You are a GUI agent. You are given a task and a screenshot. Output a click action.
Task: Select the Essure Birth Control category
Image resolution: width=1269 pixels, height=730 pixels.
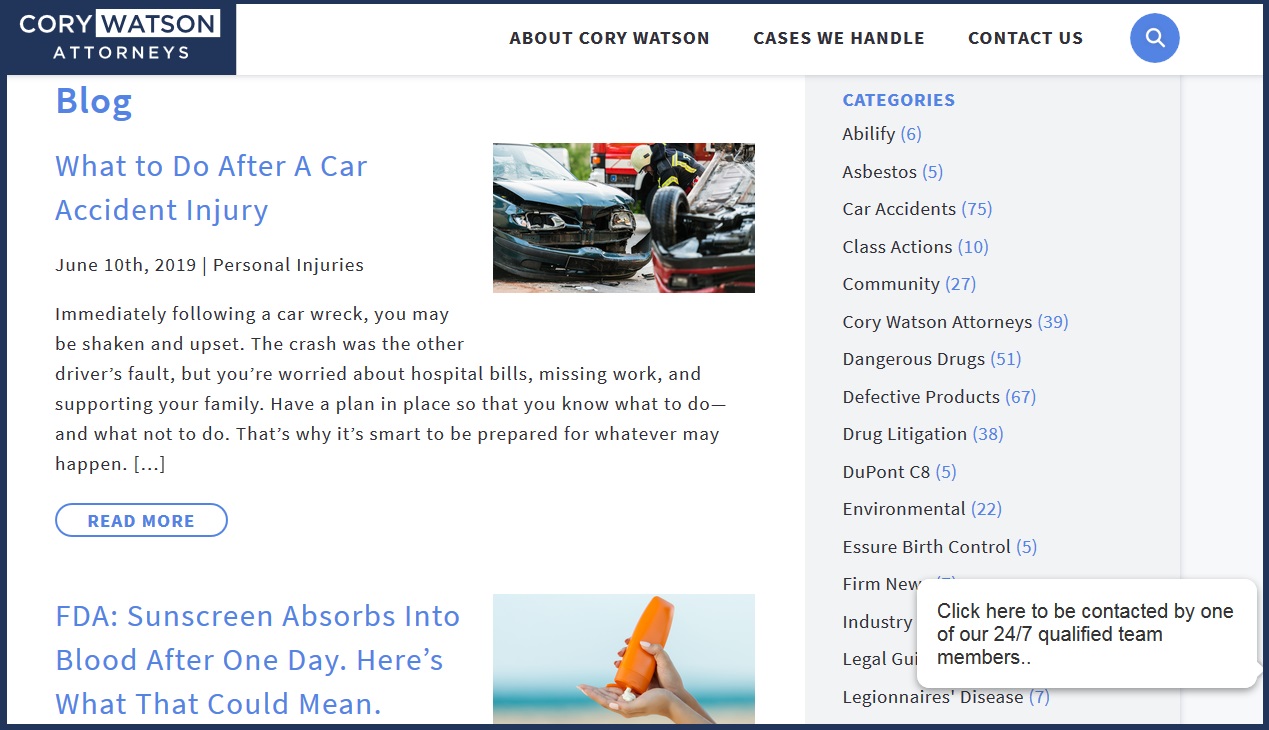927,547
